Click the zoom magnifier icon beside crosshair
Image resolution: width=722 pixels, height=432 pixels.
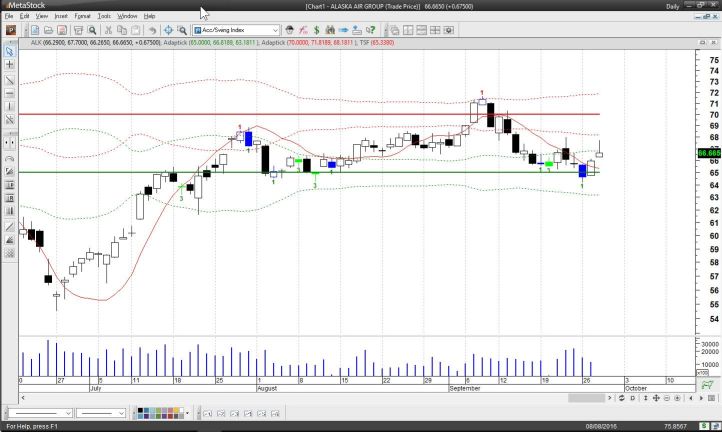point(182,30)
